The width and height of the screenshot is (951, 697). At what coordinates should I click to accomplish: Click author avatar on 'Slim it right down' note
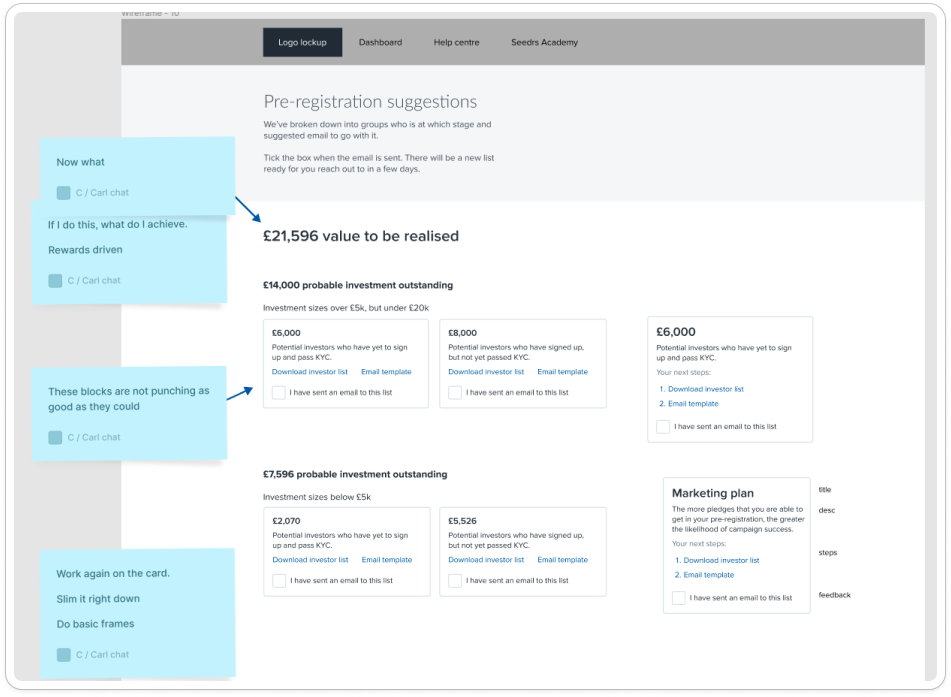(64, 655)
